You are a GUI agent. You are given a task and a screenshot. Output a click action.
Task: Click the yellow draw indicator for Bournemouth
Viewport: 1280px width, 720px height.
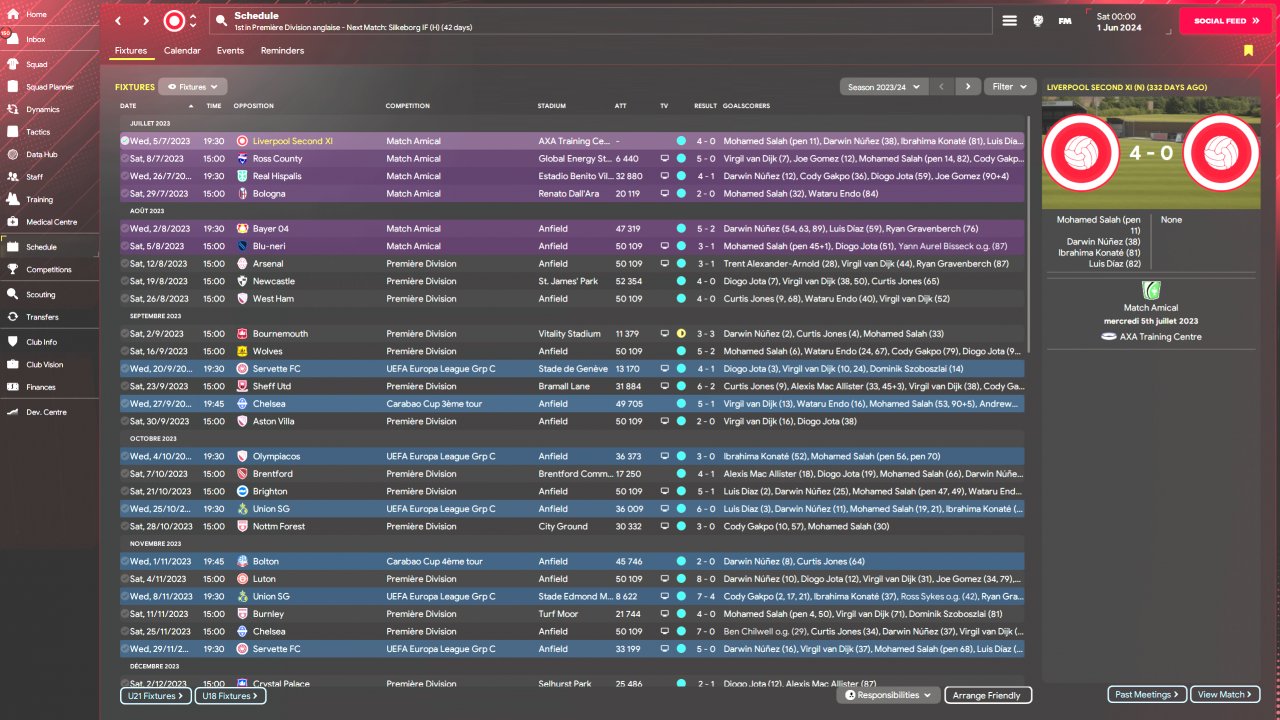coord(681,334)
